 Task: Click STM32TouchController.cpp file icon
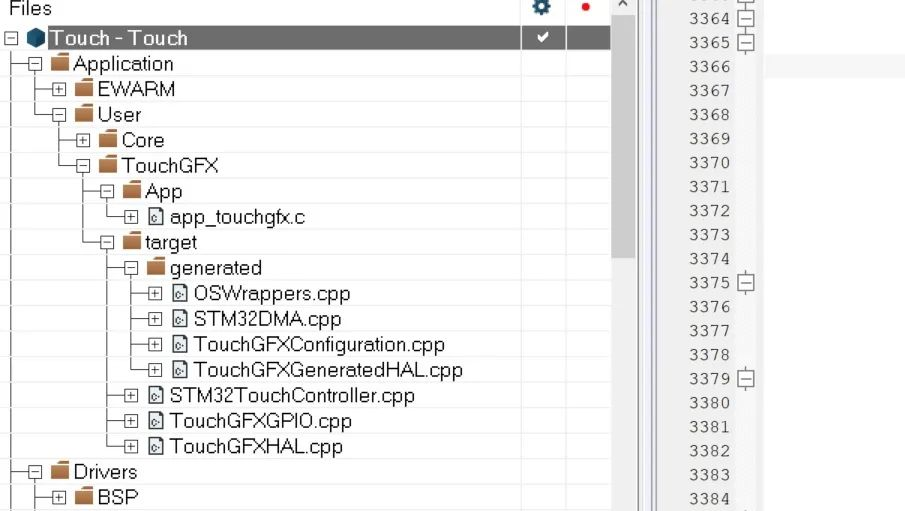[156, 395]
